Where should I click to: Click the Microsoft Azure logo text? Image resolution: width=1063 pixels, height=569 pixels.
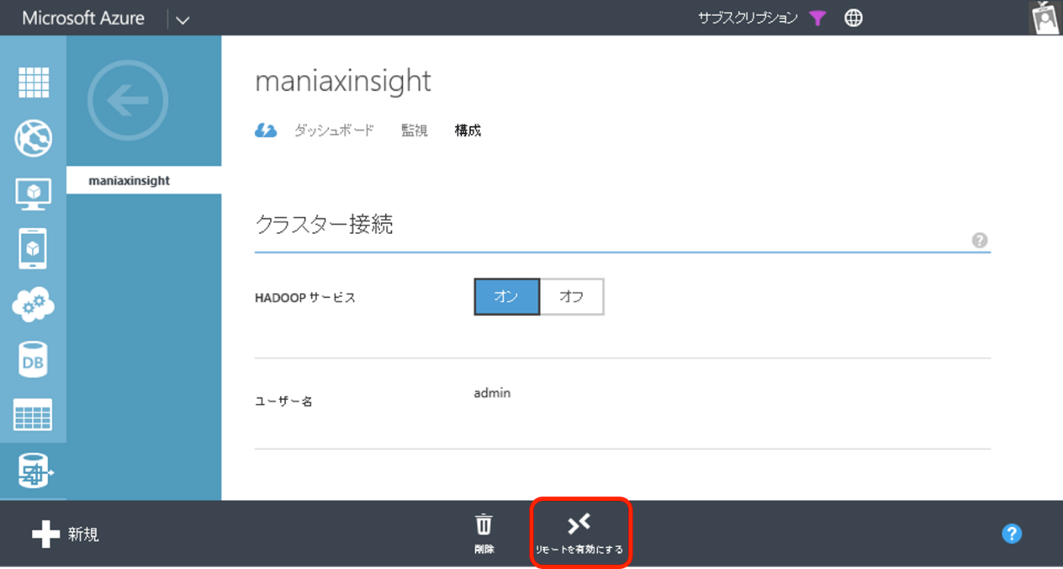coord(83,18)
